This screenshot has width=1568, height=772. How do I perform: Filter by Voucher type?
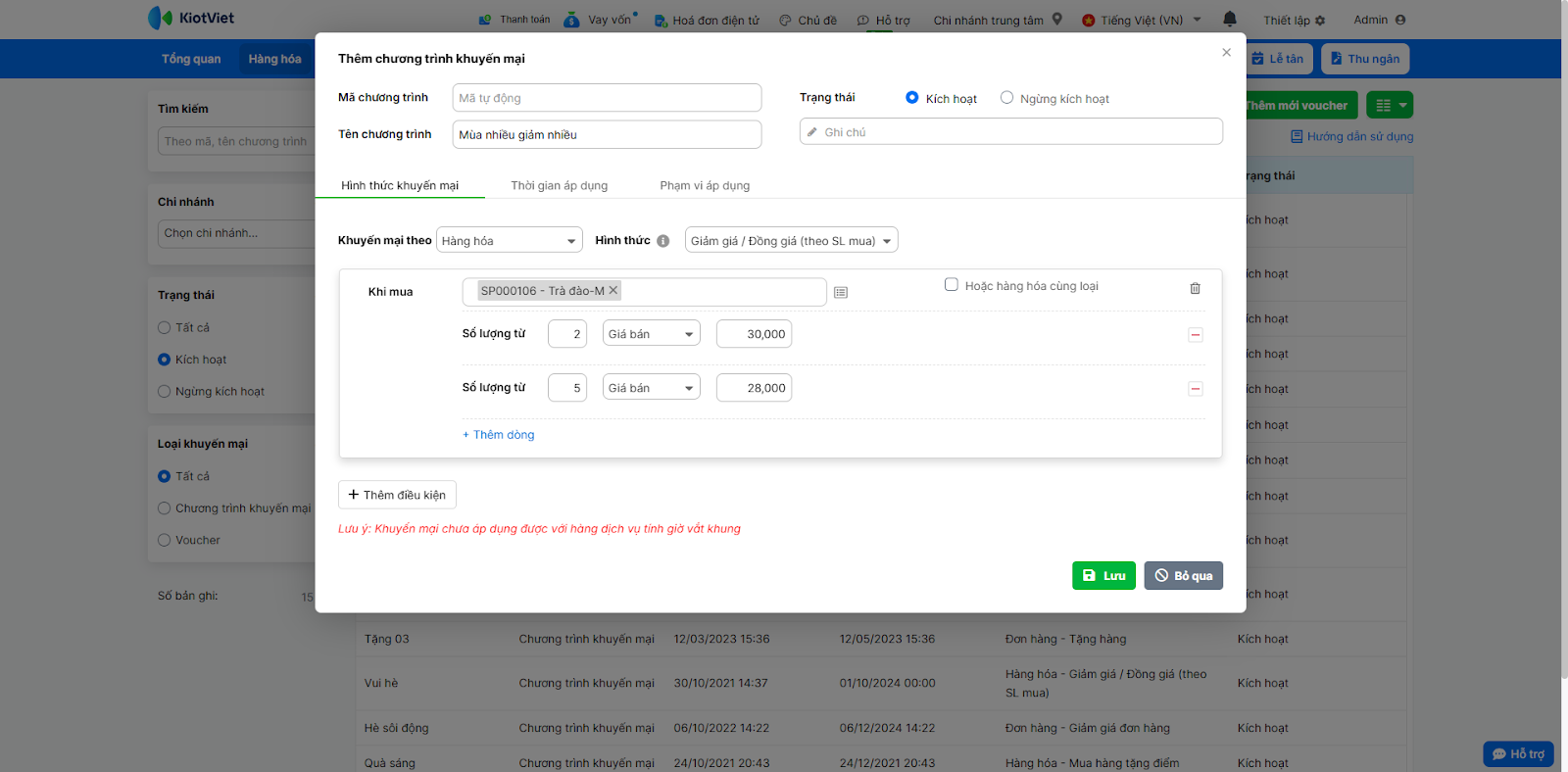[x=165, y=540]
